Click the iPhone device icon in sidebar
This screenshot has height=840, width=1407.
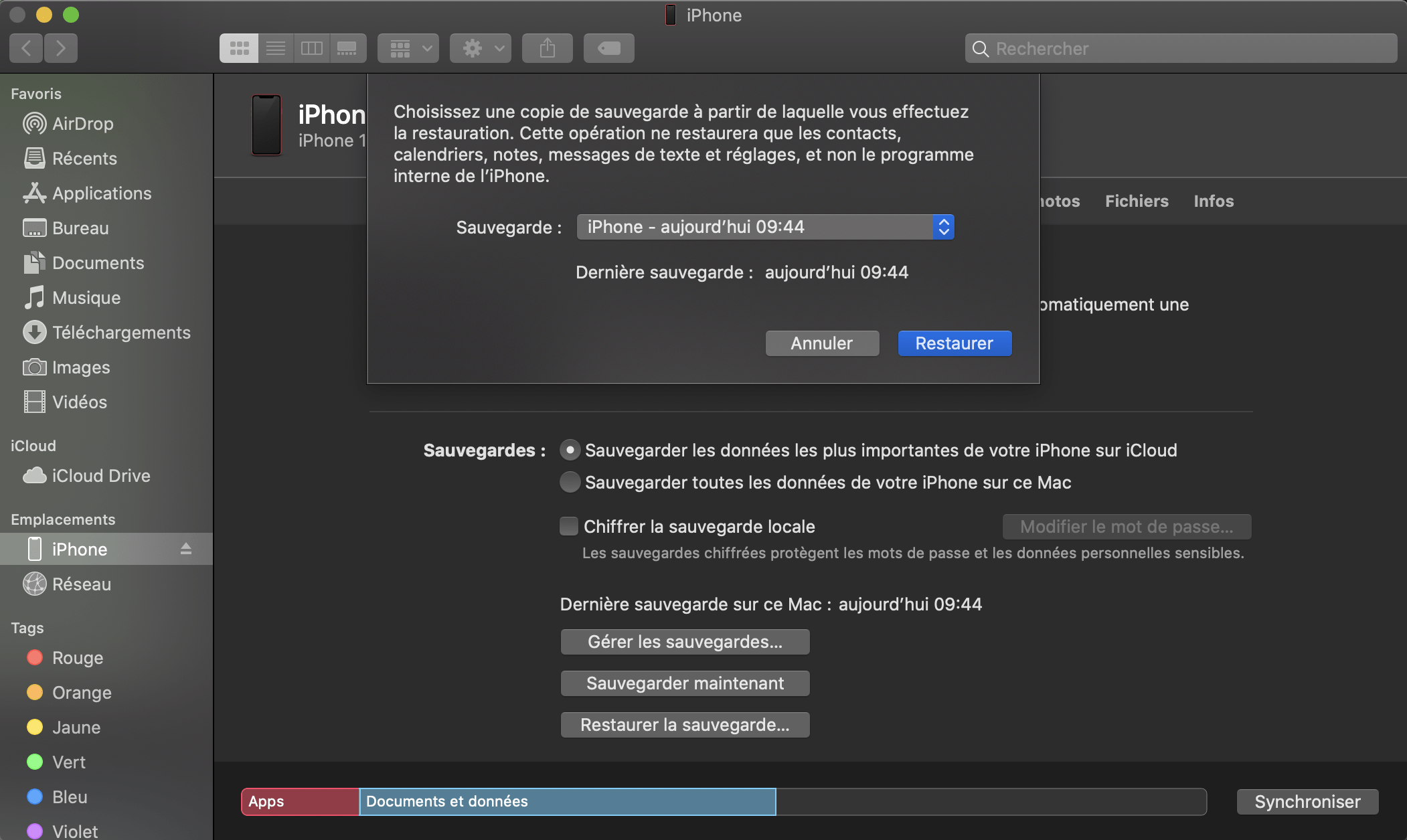pos(35,549)
